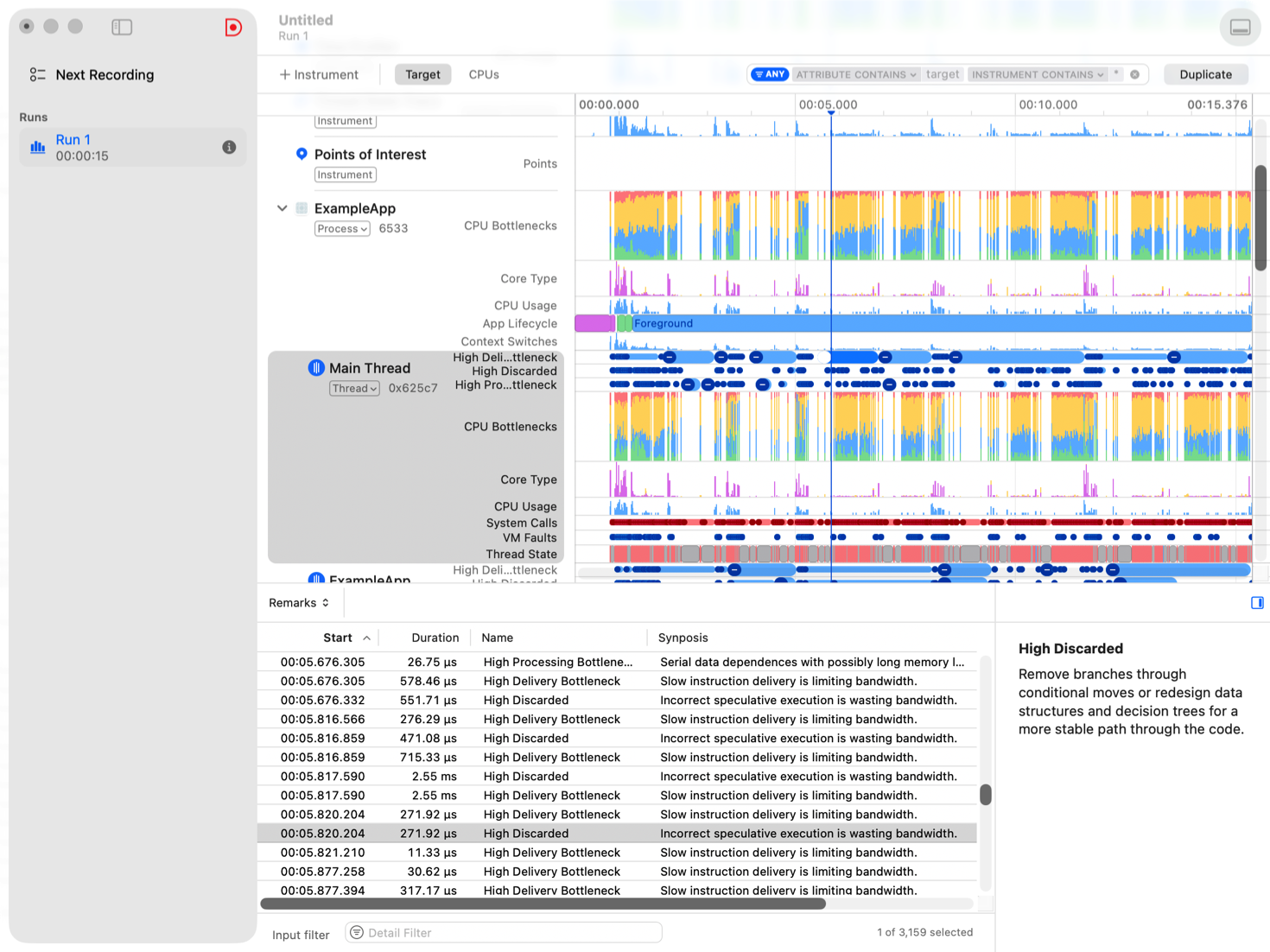1270x952 pixels.
Task: Collapse the ExampleApp track with its chevron
Action: 282,208
